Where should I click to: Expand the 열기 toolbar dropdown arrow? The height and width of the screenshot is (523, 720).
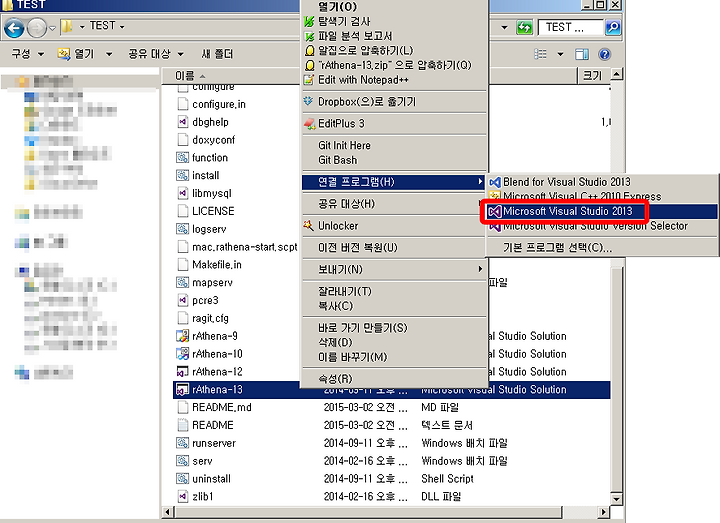click(109, 54)
